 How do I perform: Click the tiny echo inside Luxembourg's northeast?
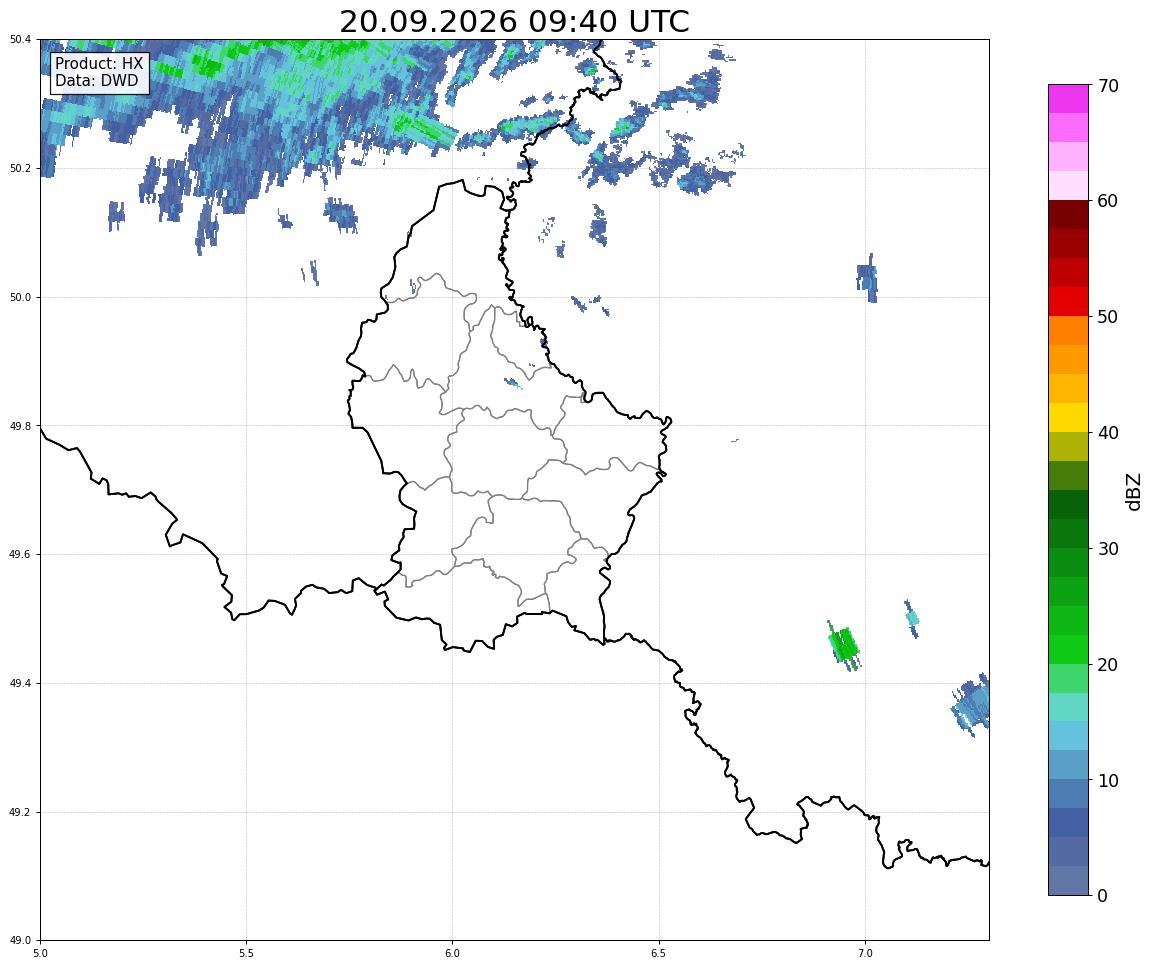(513, 383)
